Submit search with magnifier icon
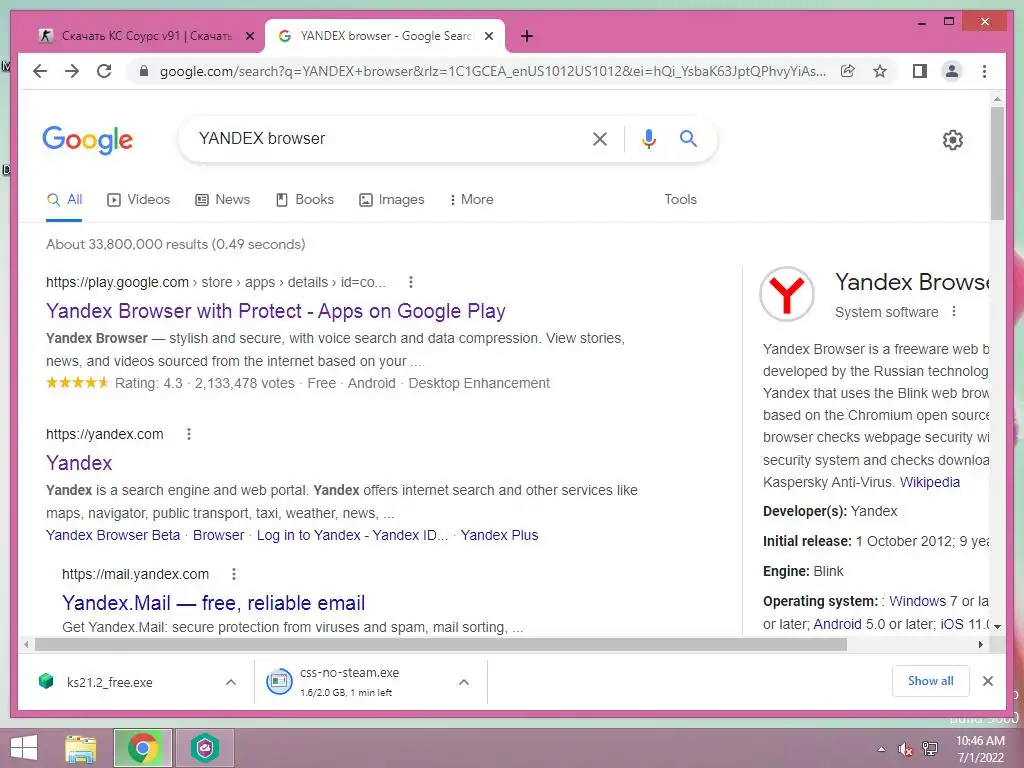 (688, 138)
